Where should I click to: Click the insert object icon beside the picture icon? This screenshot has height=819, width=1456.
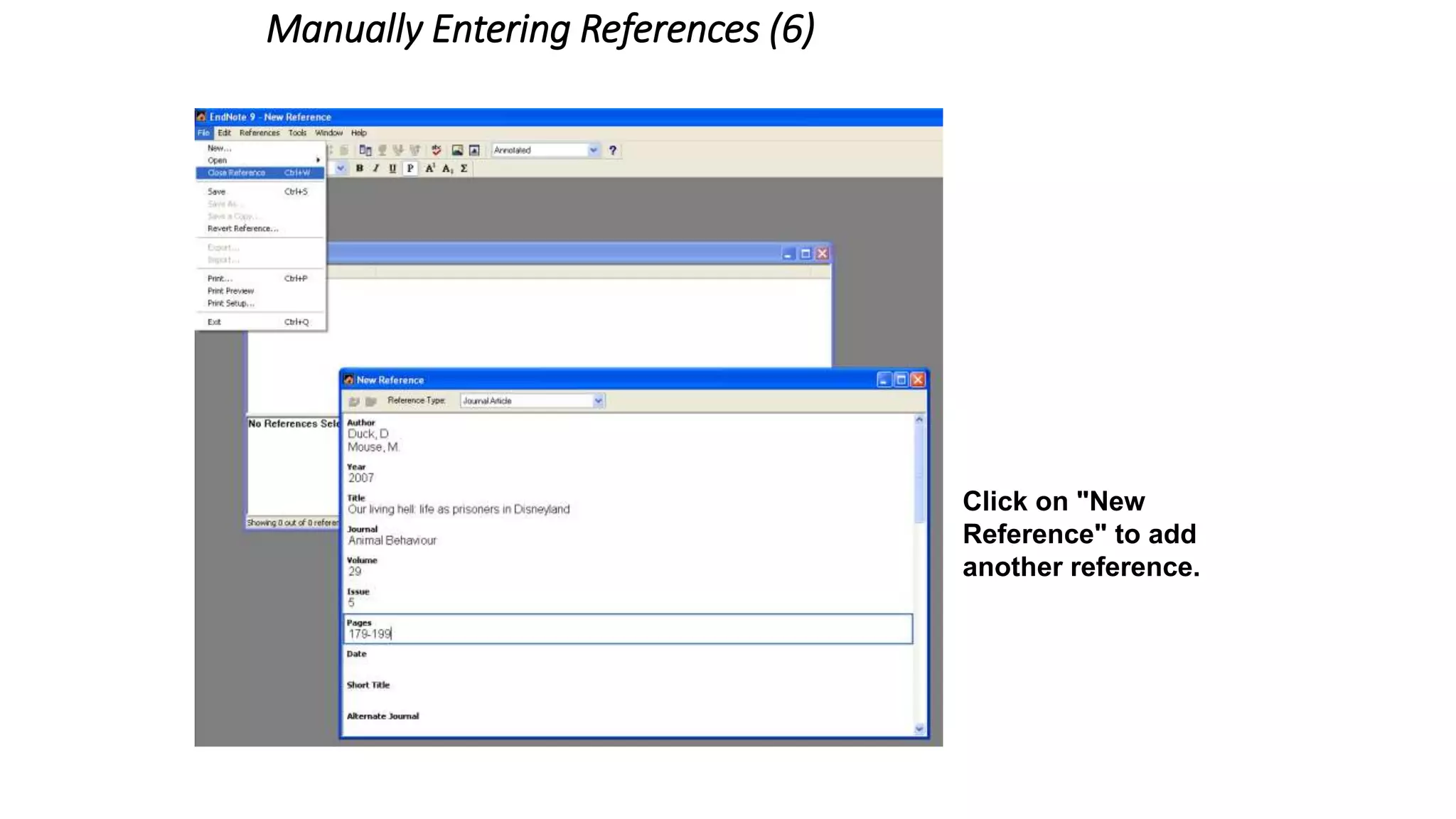pos(474,150)
